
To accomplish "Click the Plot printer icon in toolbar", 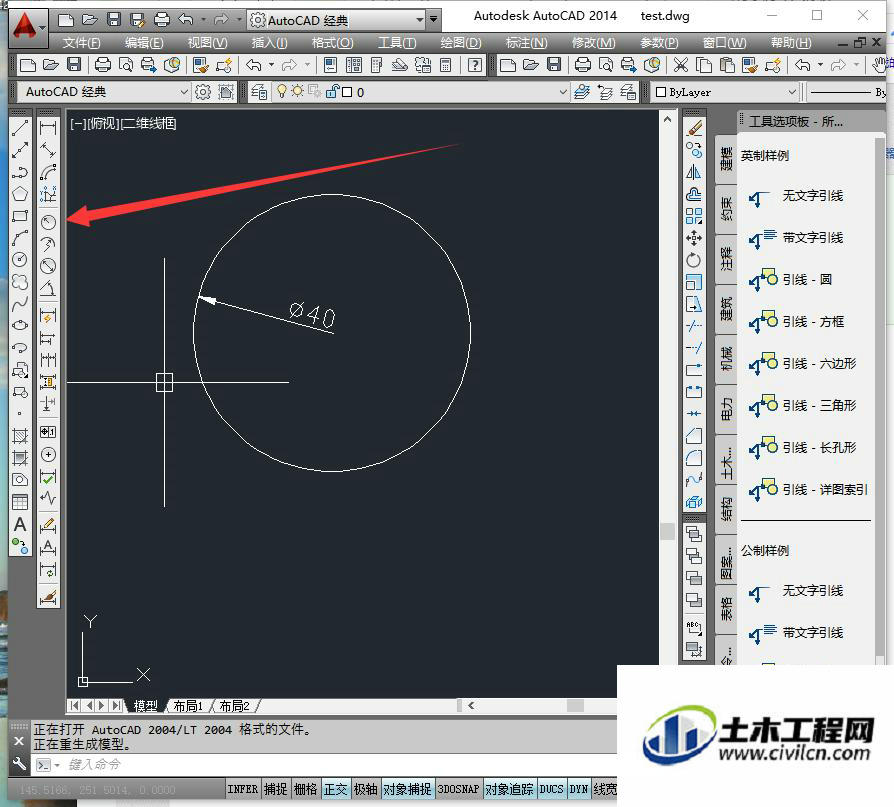I will coord(103,65).
